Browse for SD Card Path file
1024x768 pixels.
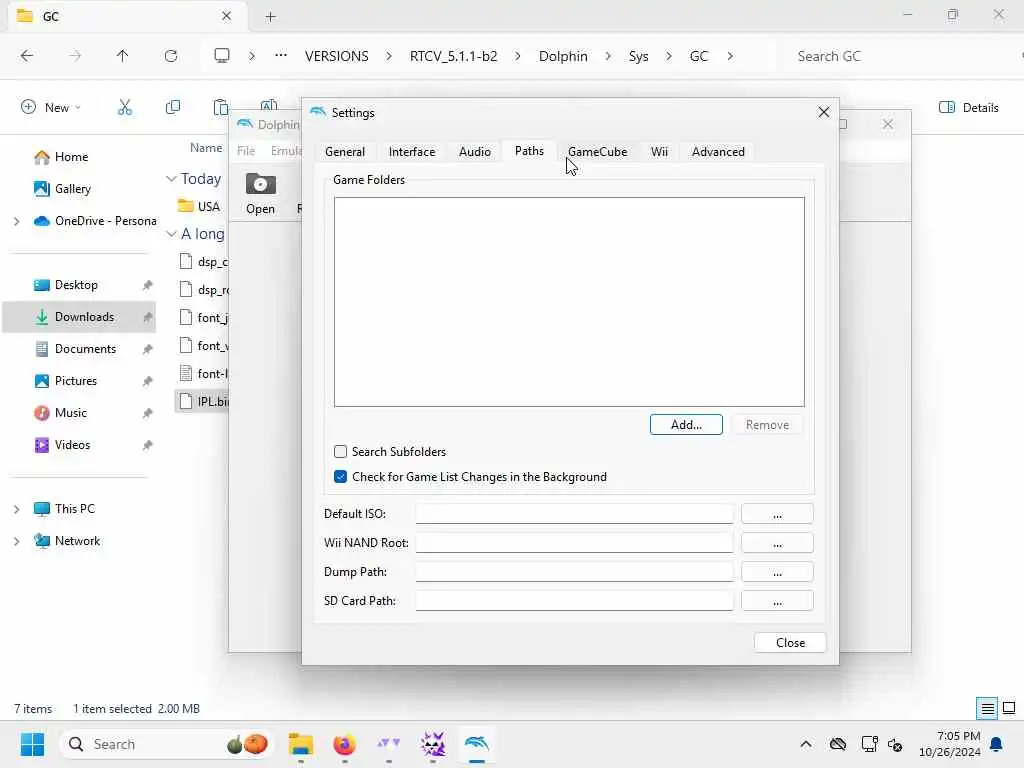[x=777, y=600]
